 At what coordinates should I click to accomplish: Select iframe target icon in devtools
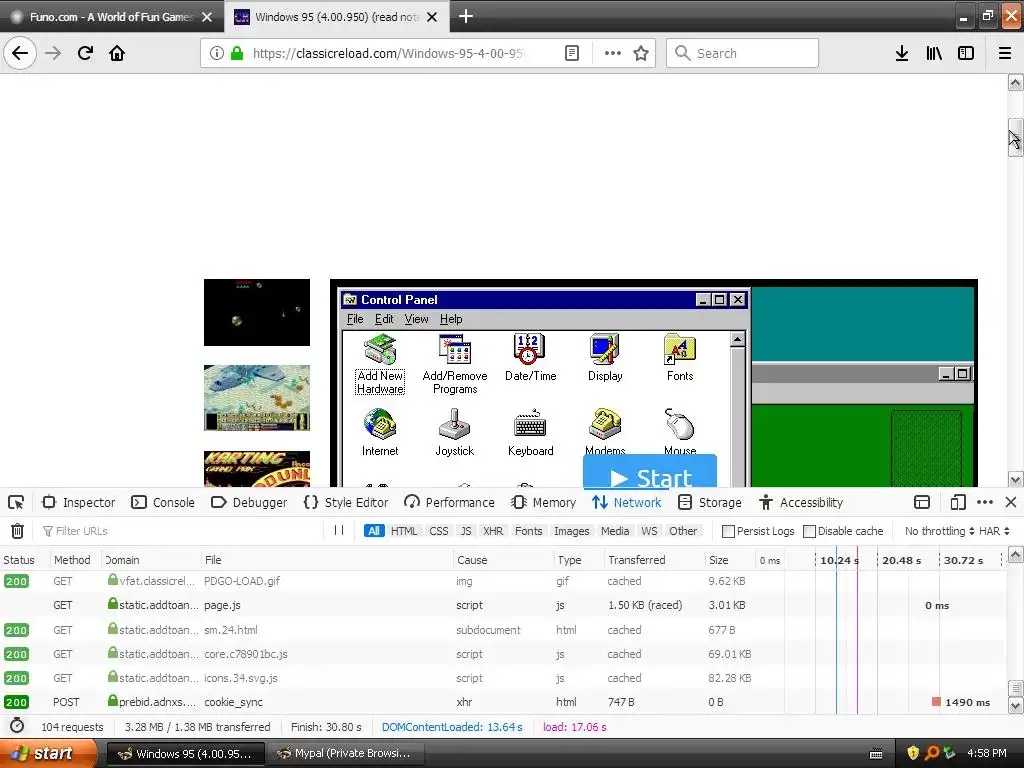point(921,502)
